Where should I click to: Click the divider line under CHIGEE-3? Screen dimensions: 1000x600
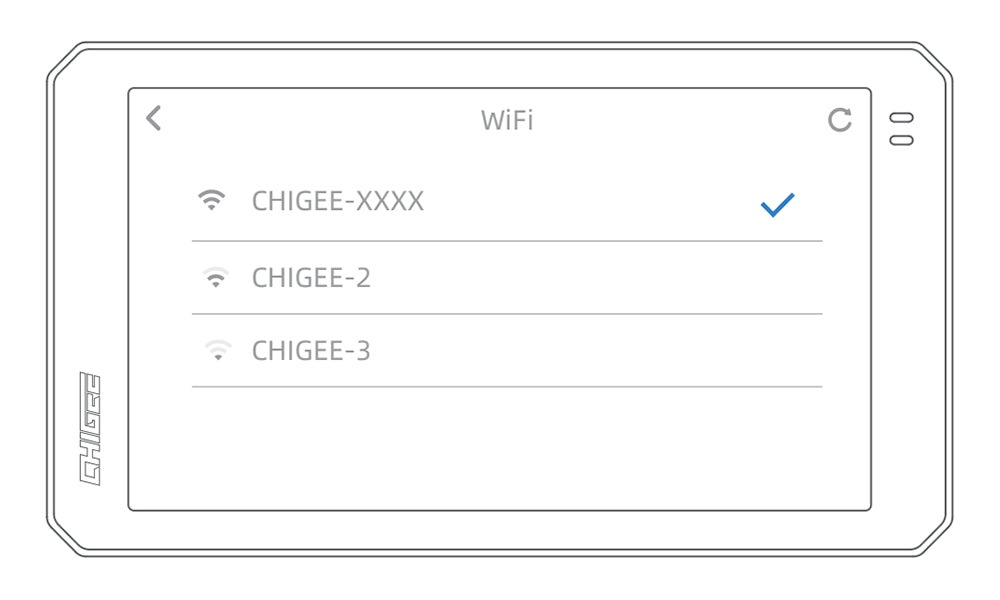point(507,386)
